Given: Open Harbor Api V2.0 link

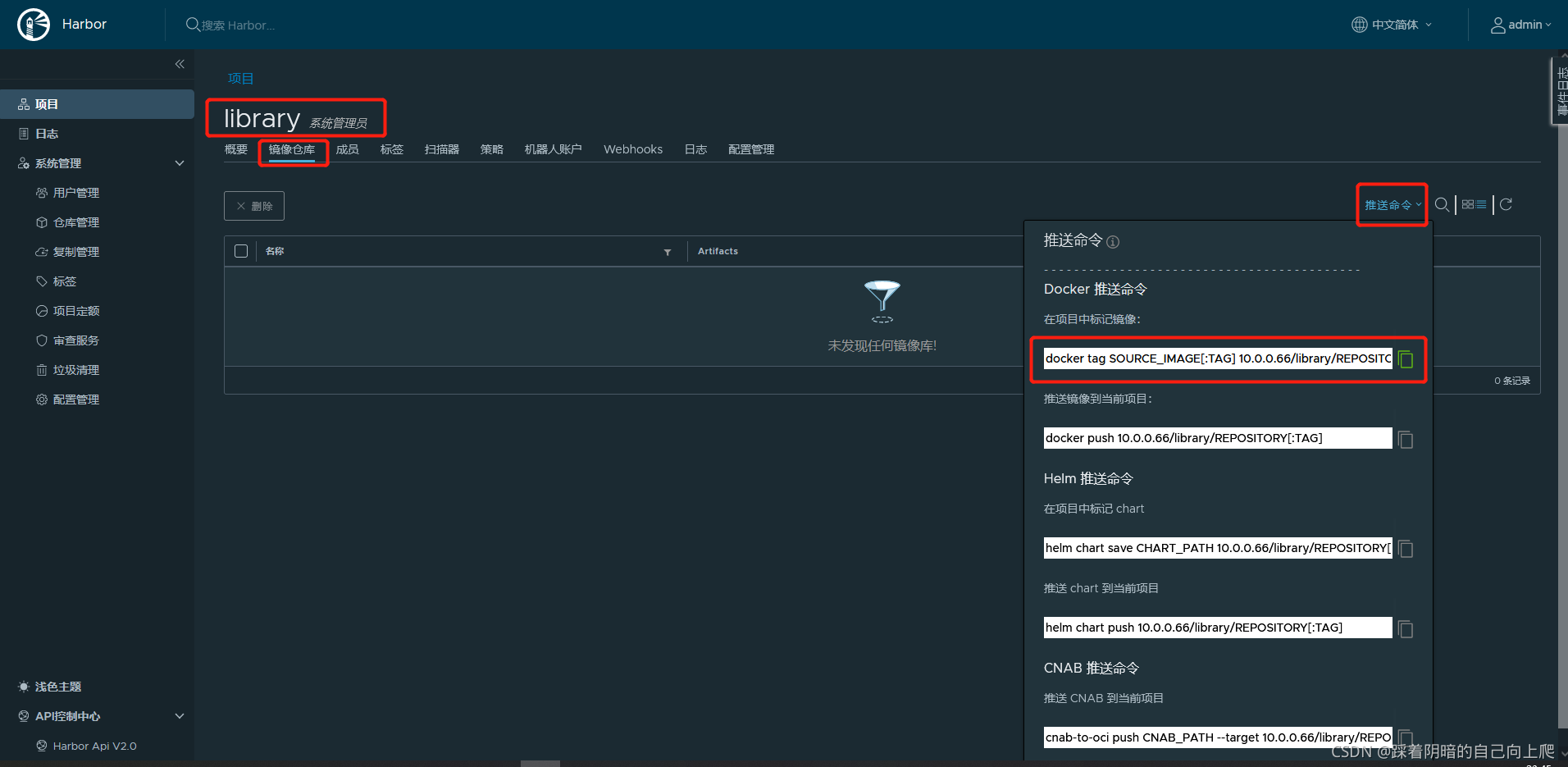Looking at the screenshot, I should coord(95,746).
